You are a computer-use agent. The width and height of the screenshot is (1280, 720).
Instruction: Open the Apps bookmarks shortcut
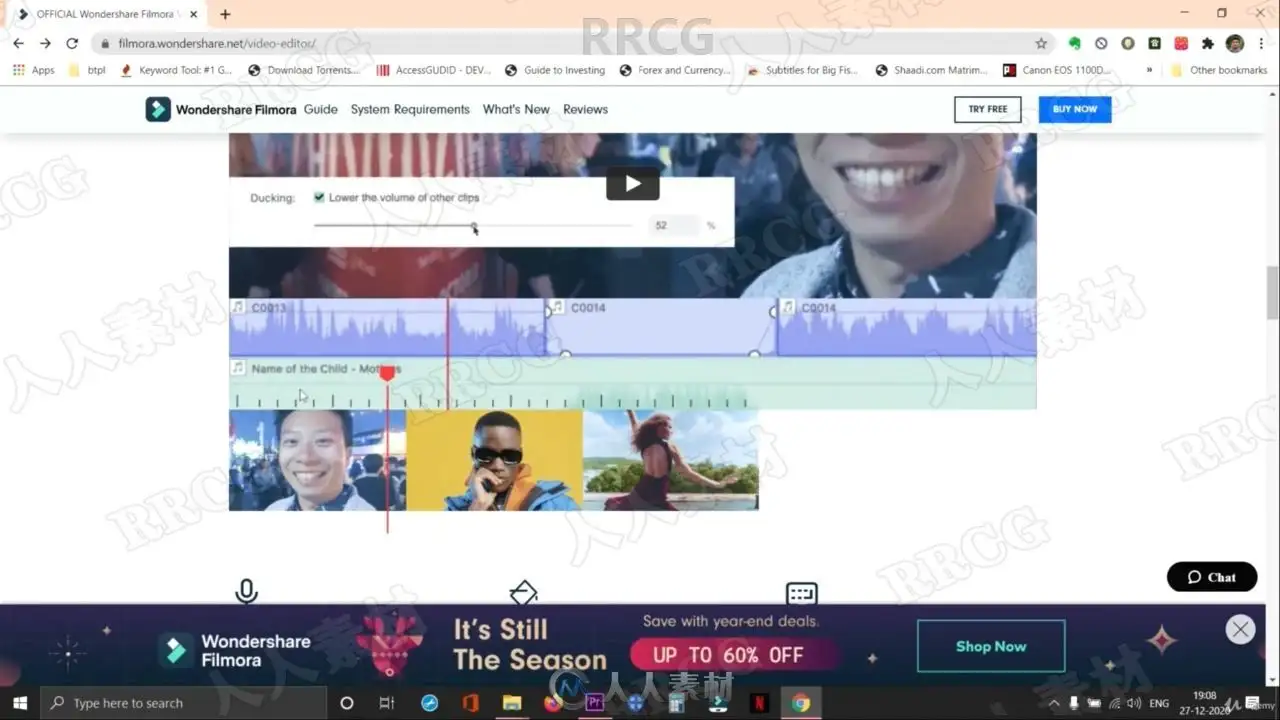(x=33, y=70)
